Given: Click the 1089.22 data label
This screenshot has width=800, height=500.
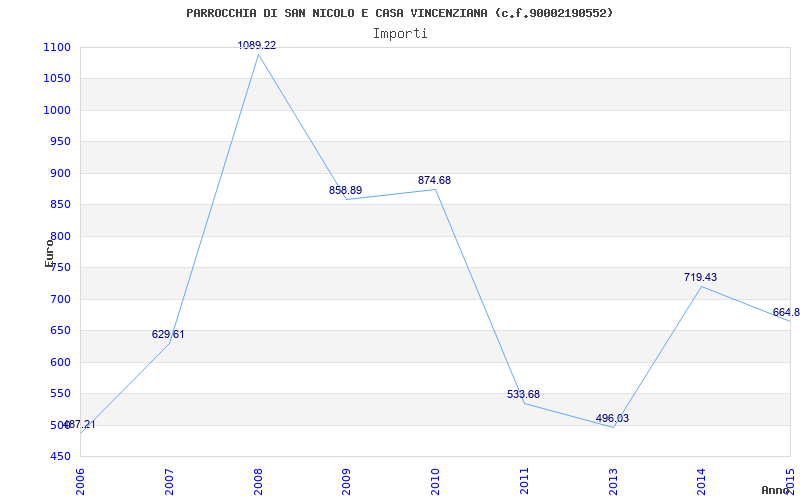Looking at the screenshot, I should coord(257,45).
